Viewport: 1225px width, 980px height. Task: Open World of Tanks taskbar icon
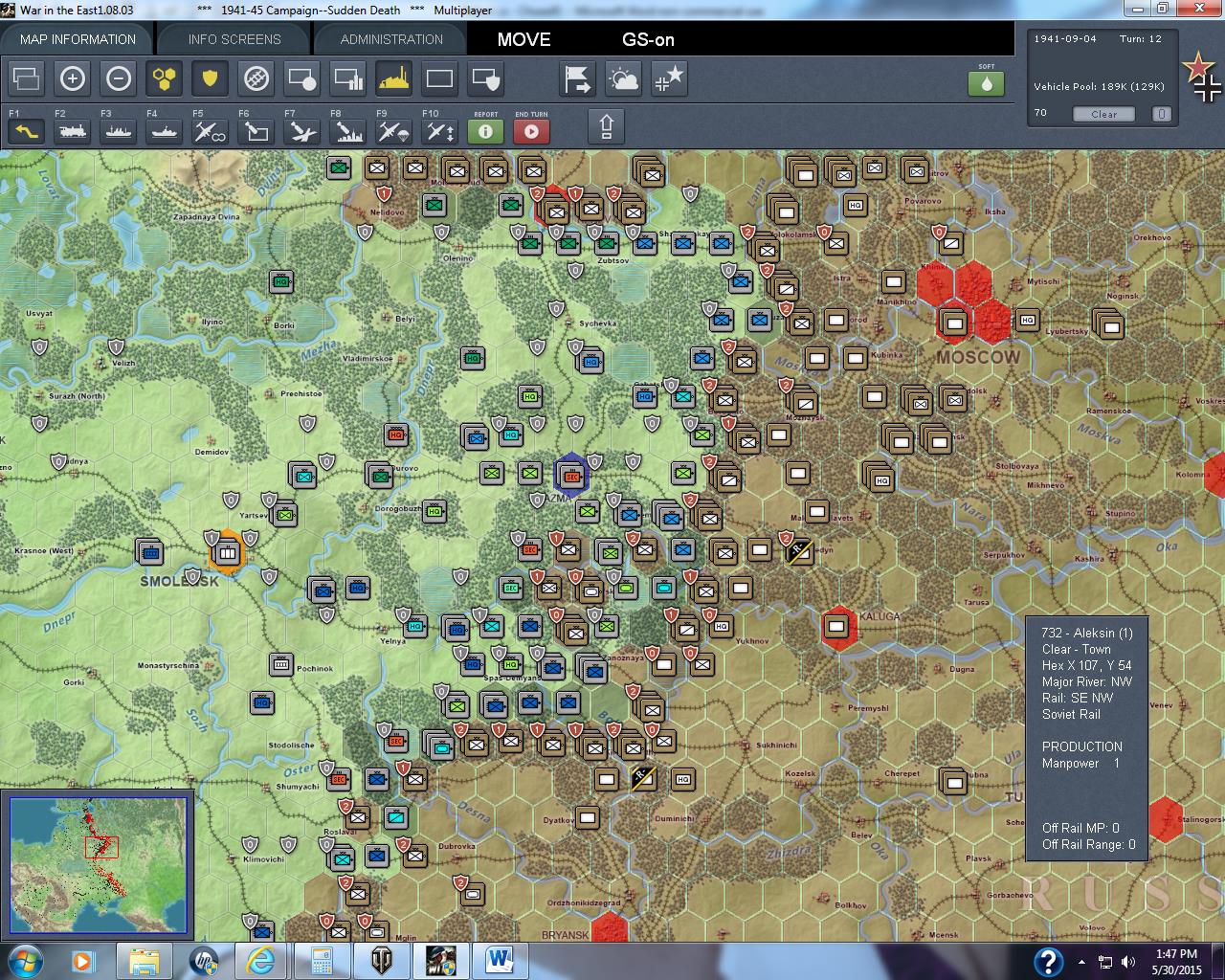382,960
